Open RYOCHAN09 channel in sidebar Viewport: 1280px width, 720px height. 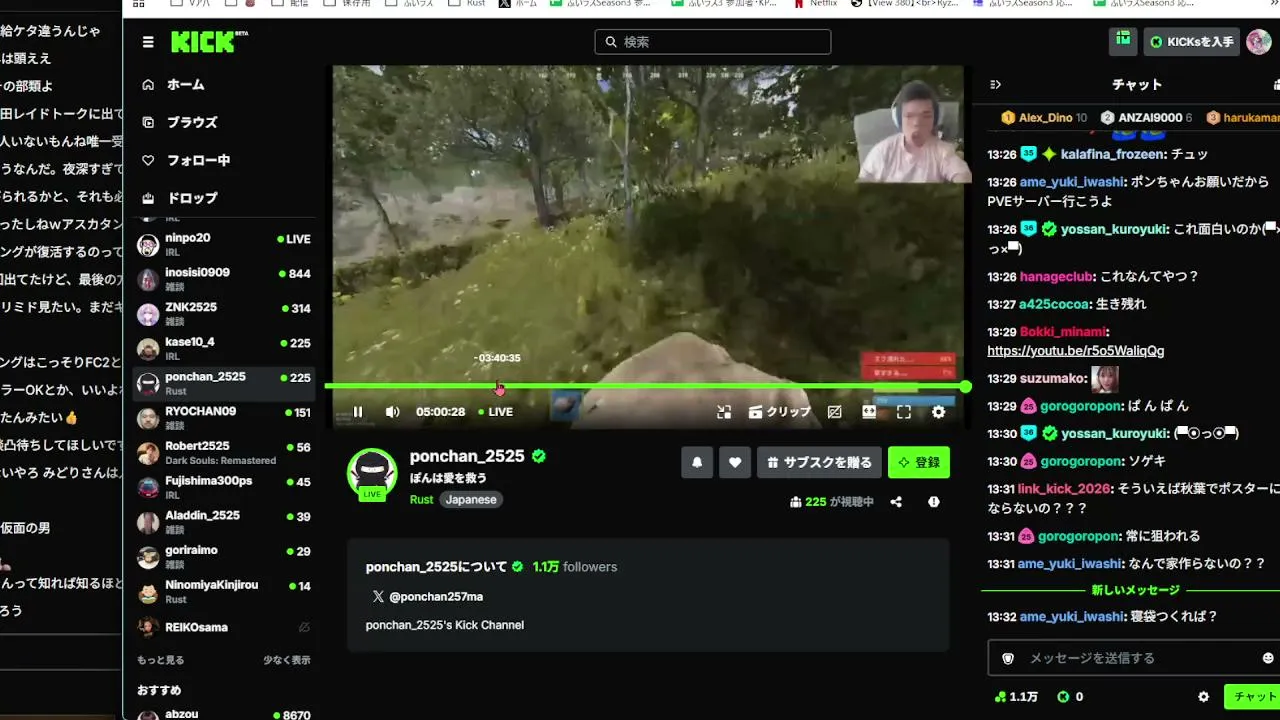[224, 417]
